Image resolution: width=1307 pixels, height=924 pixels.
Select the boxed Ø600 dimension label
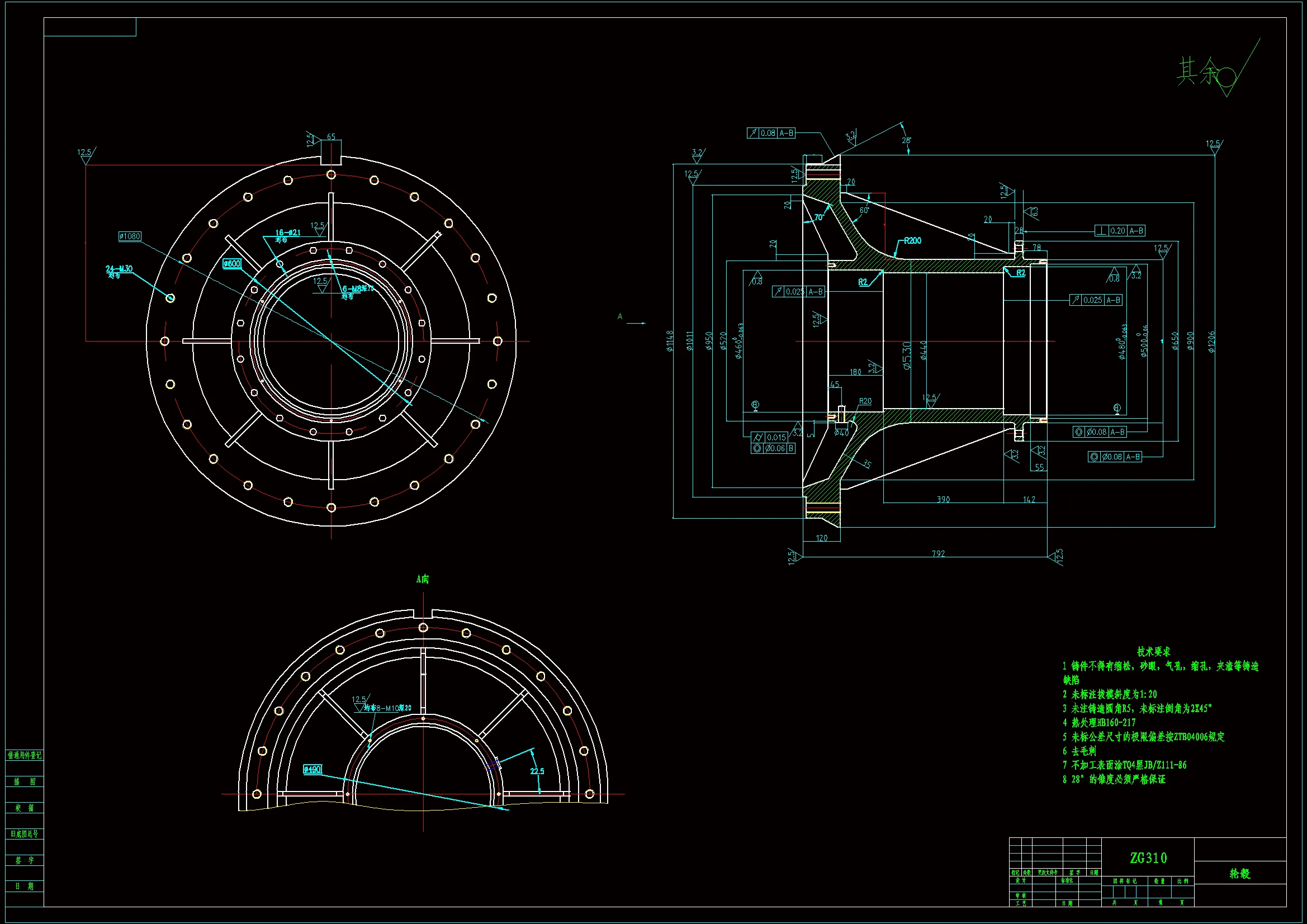click(x=231, y=264)
